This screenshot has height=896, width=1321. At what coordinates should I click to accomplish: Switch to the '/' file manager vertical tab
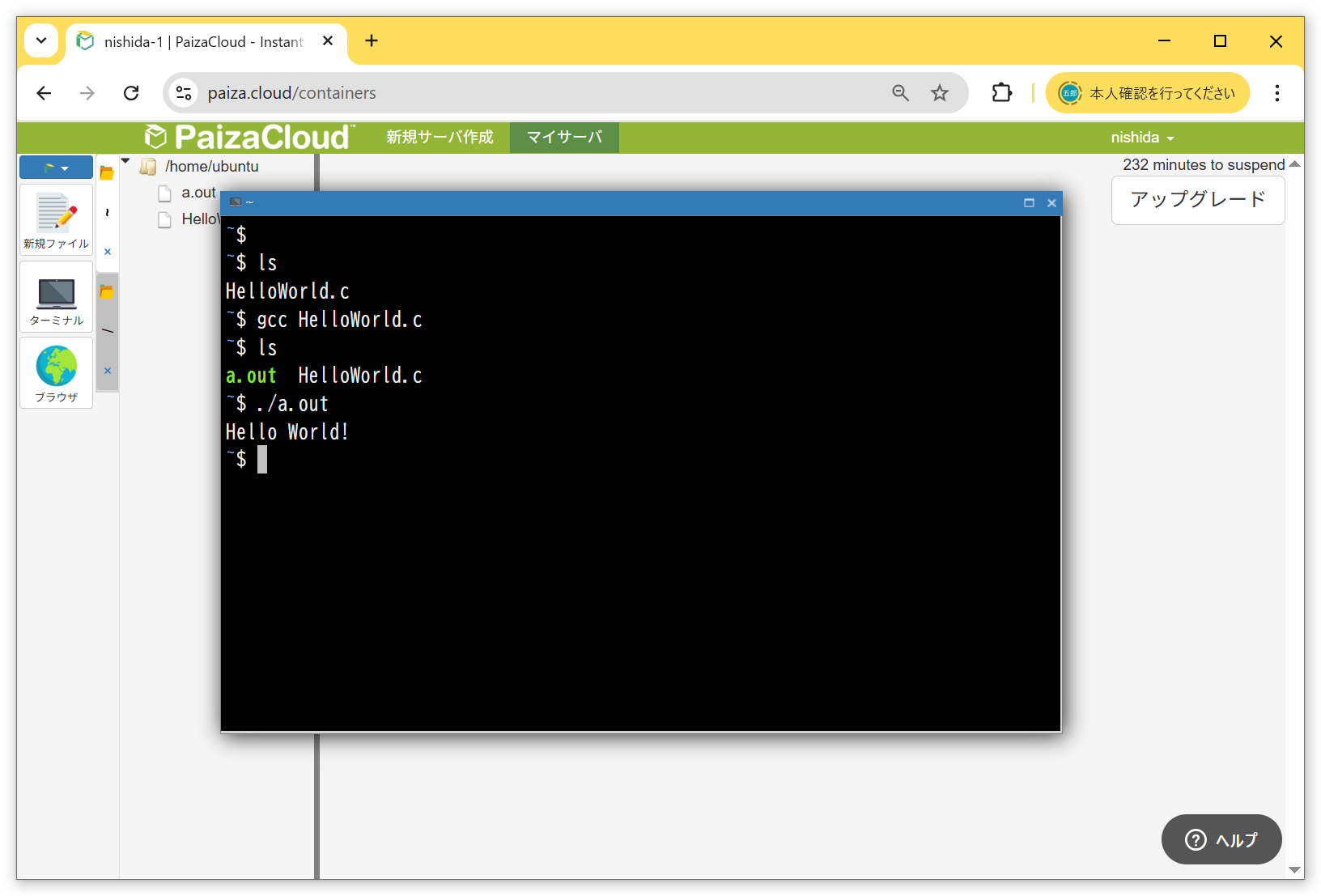click(x=107, y=331)
